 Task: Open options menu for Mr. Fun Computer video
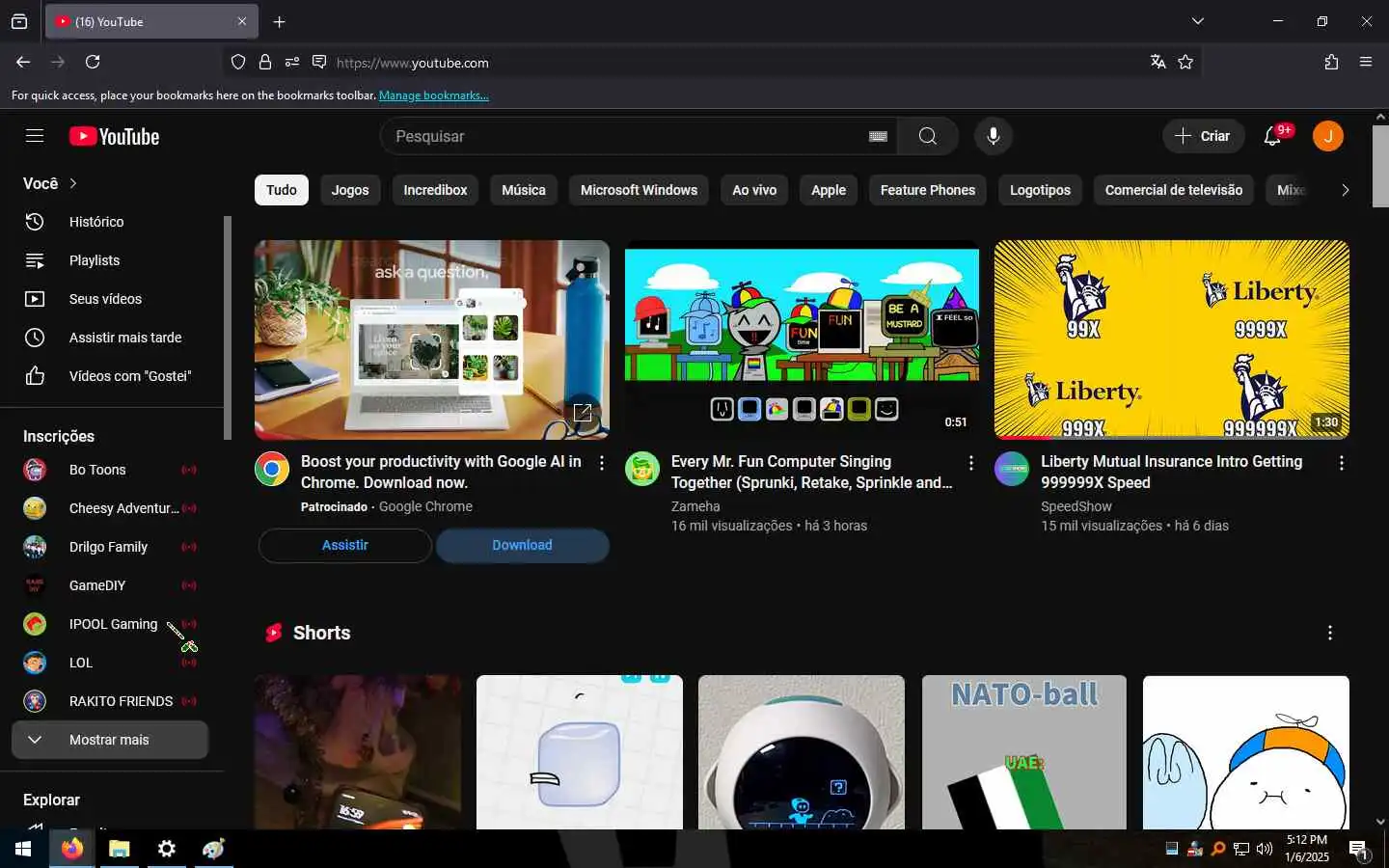pos(970,463)
